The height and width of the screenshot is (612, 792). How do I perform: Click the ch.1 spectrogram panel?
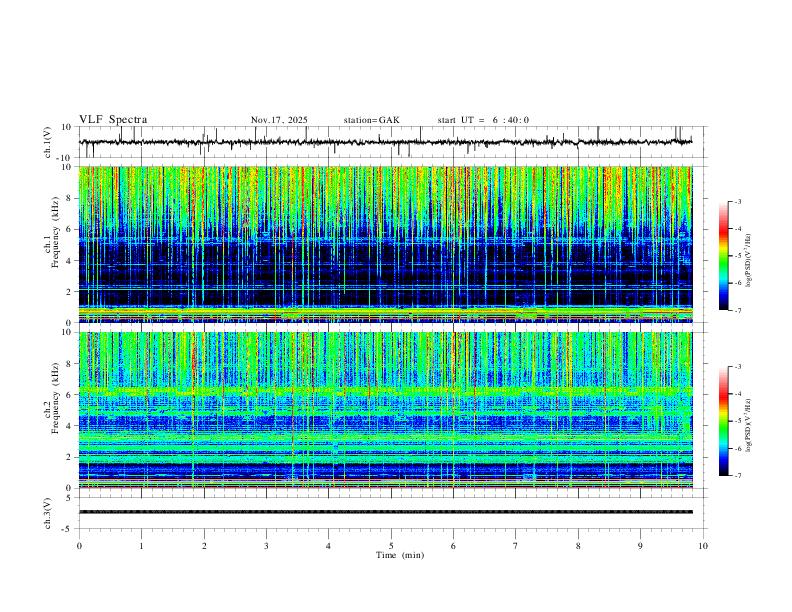385,244
